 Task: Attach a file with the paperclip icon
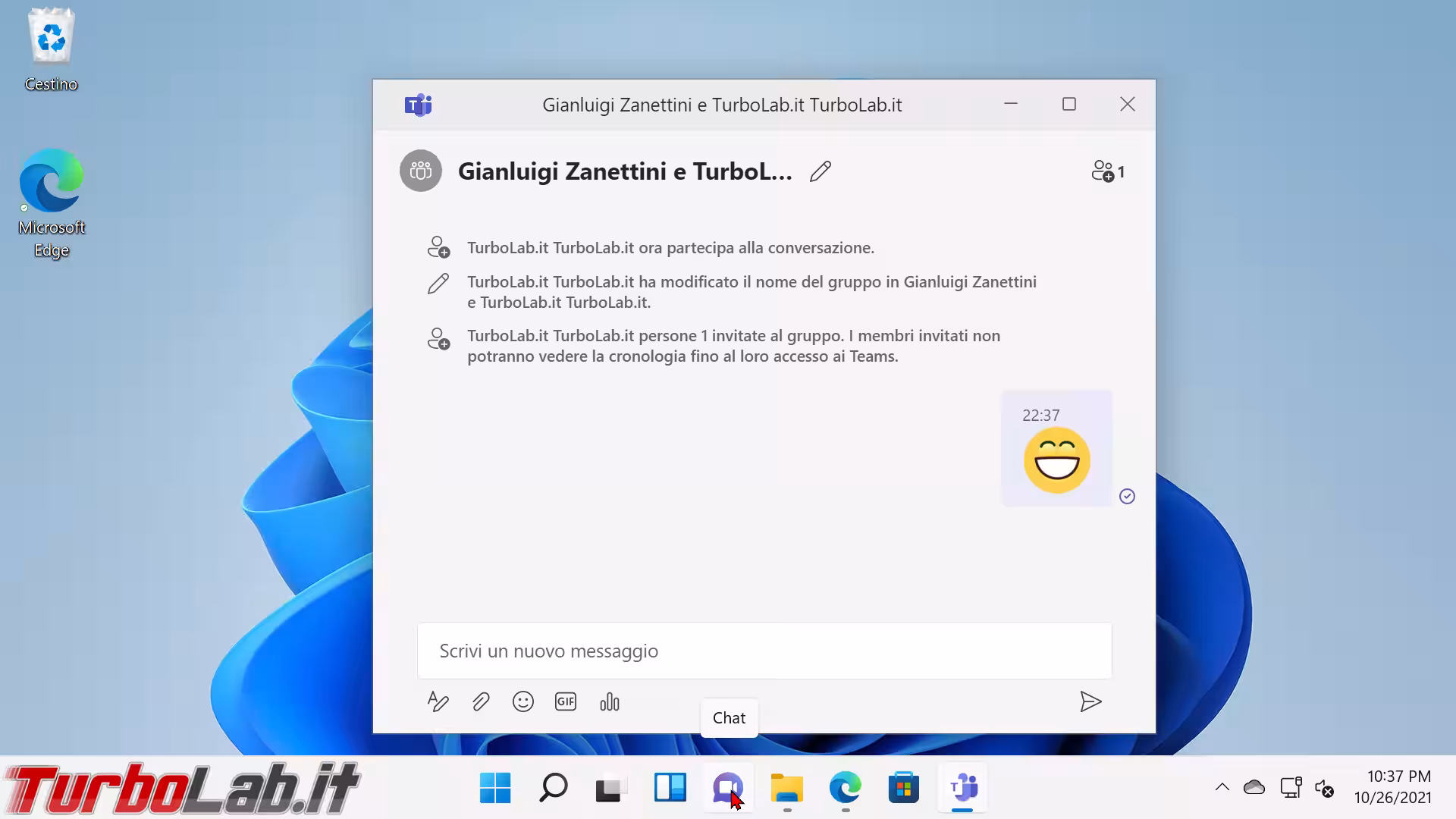(x=480, y=701)
